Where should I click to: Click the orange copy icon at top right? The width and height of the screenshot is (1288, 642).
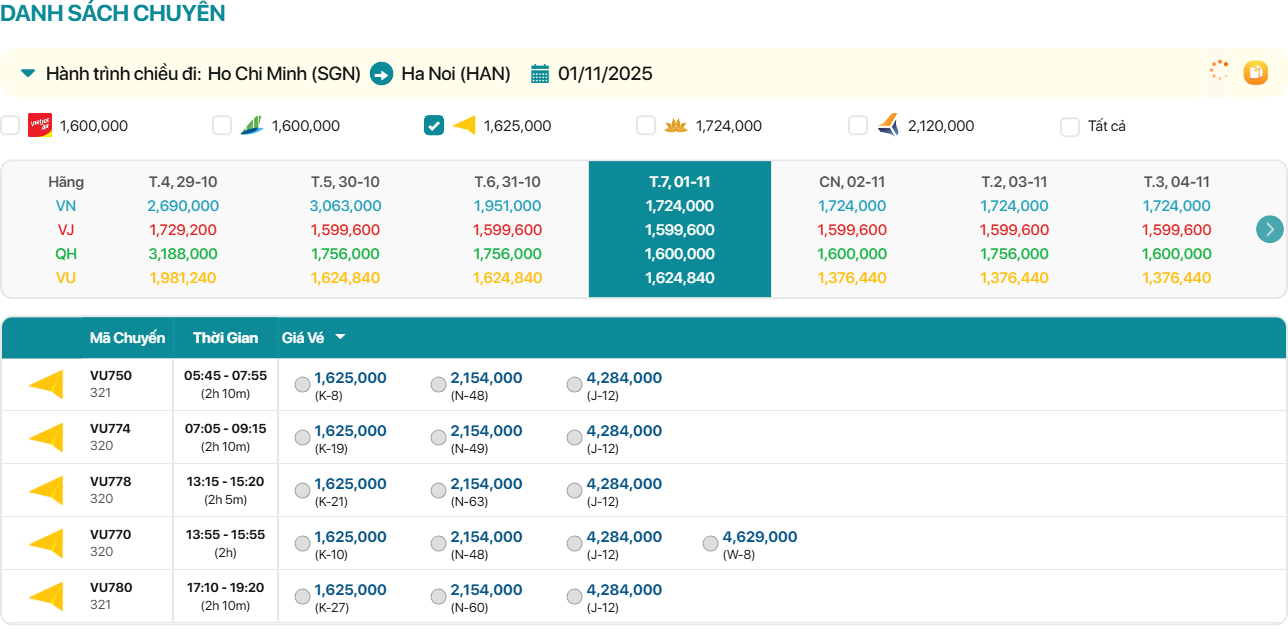pyautogui.click(x=1255, y=72)
